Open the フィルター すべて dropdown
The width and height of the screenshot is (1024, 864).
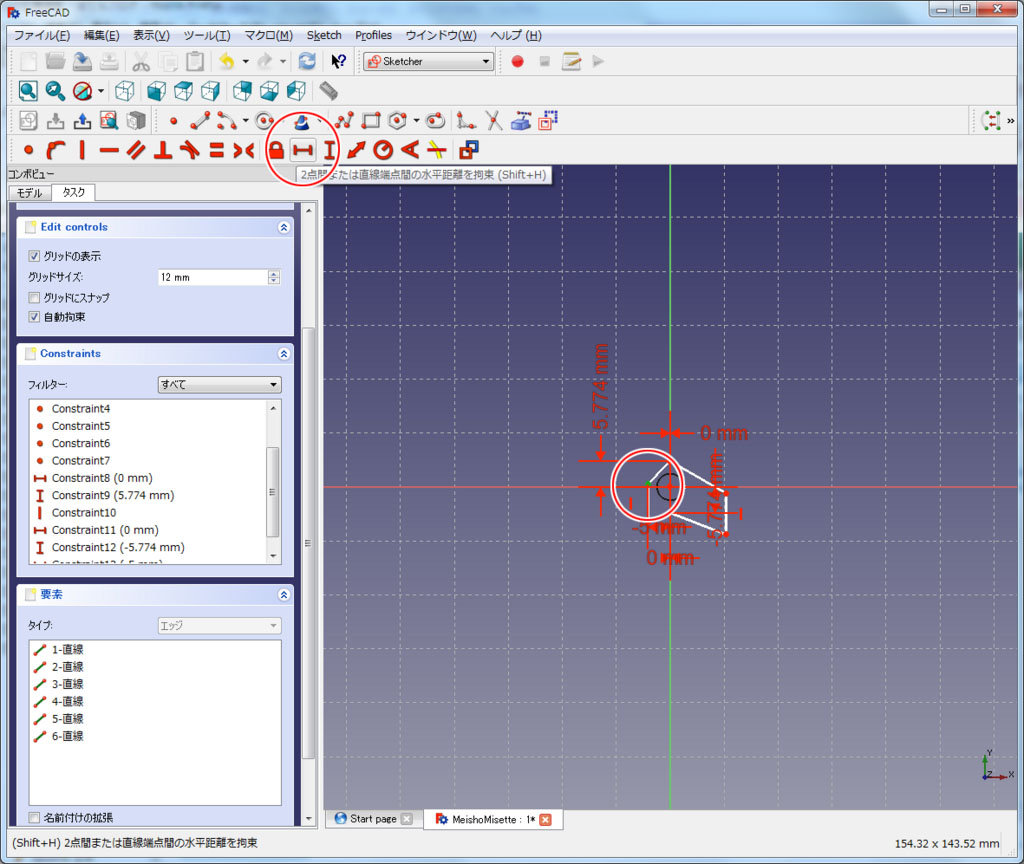(219, 385)
